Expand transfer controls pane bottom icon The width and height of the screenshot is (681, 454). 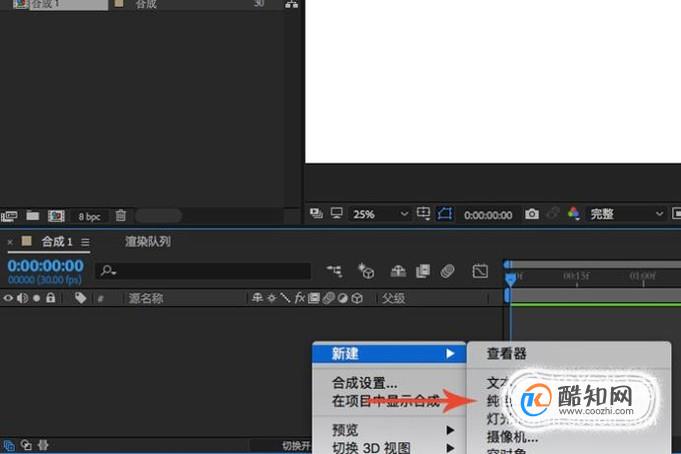26,445
